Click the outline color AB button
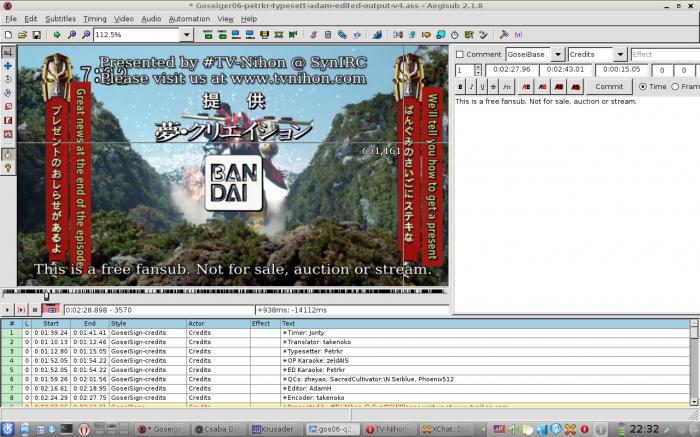The height and width of the screenshot is (437, 700). 559,87
